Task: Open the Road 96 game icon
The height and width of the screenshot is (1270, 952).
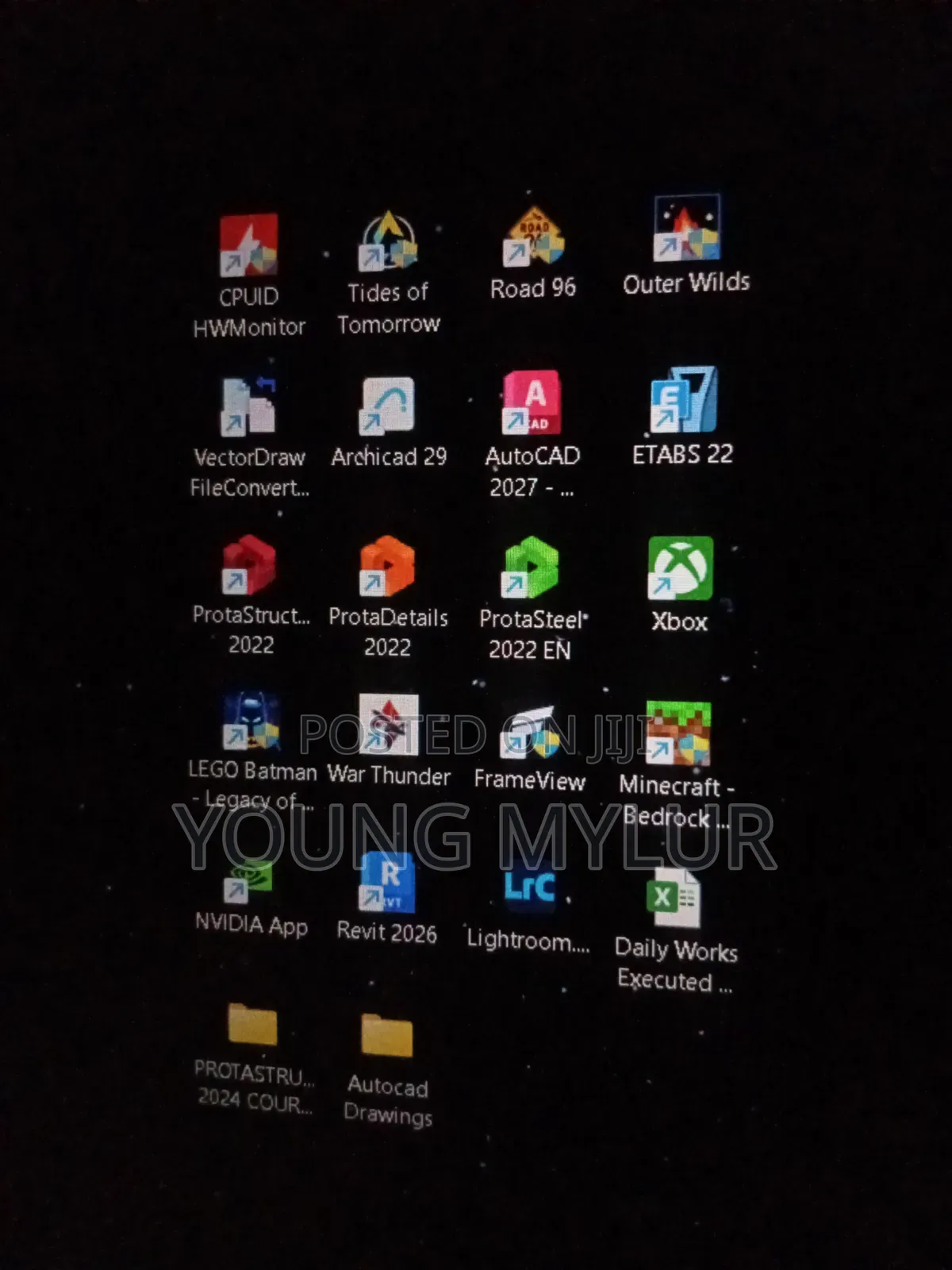Action: (533, 236)
